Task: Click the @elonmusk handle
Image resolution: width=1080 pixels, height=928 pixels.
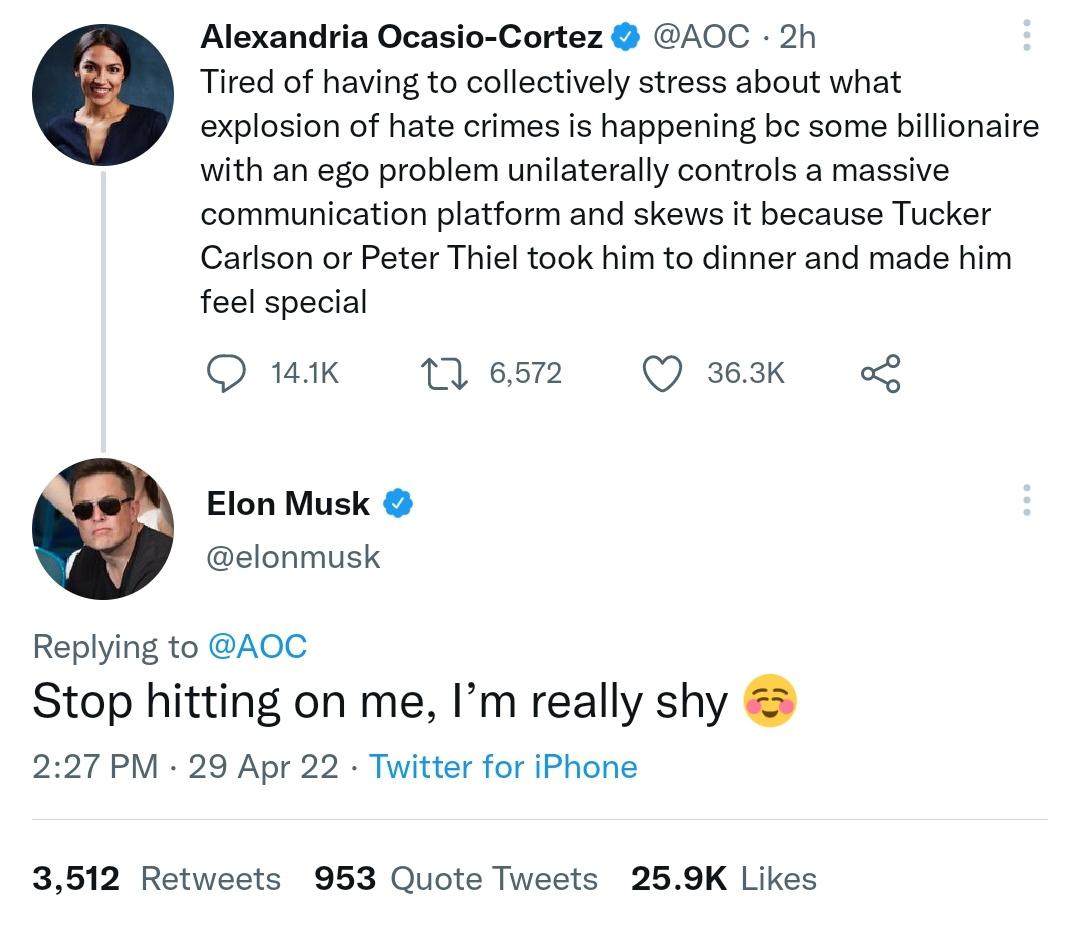Action: click(x=293, y=557)
